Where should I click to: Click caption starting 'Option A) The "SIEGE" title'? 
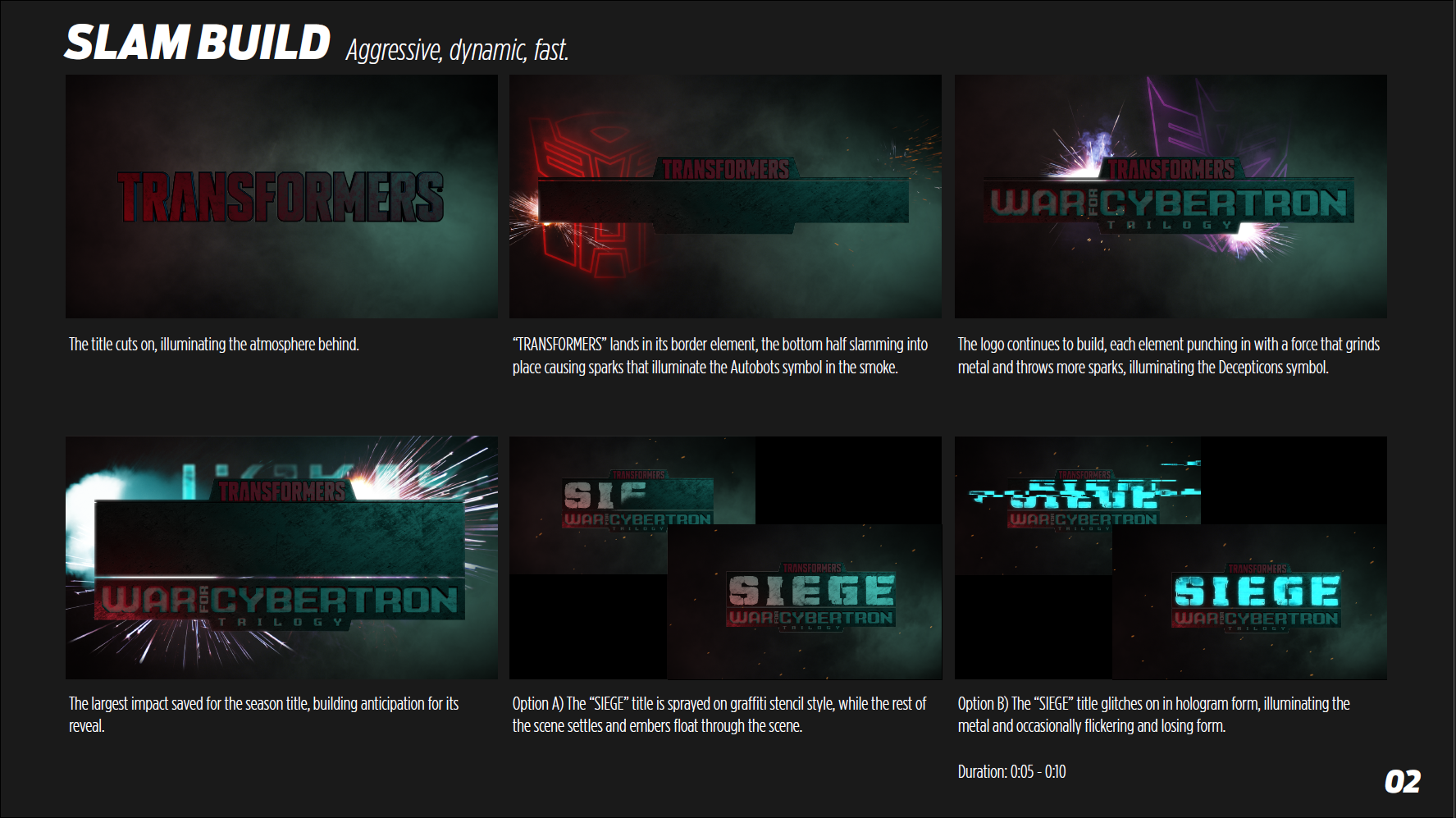tap(719, 715)
